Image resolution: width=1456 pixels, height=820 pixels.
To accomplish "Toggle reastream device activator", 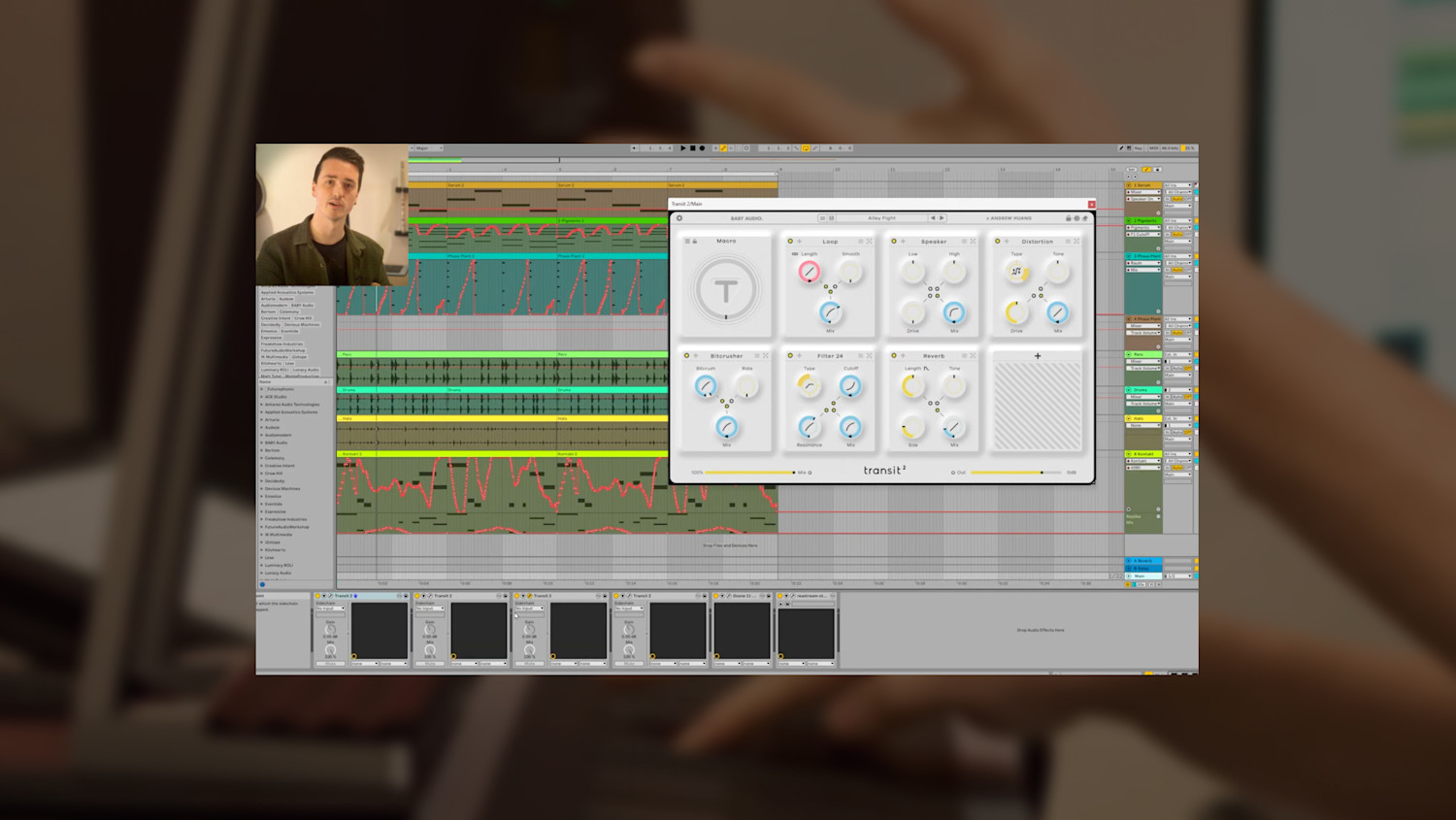I will tap(780, 596).
